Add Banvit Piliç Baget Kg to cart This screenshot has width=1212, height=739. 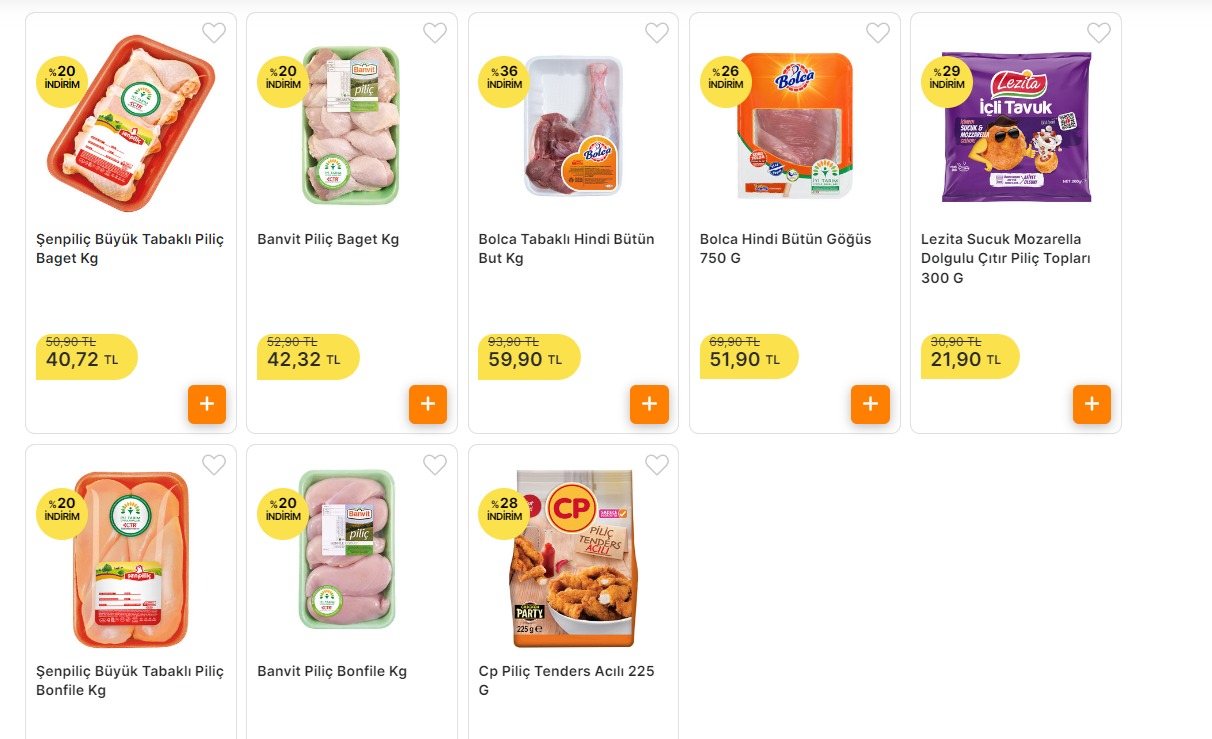point(428,404)
